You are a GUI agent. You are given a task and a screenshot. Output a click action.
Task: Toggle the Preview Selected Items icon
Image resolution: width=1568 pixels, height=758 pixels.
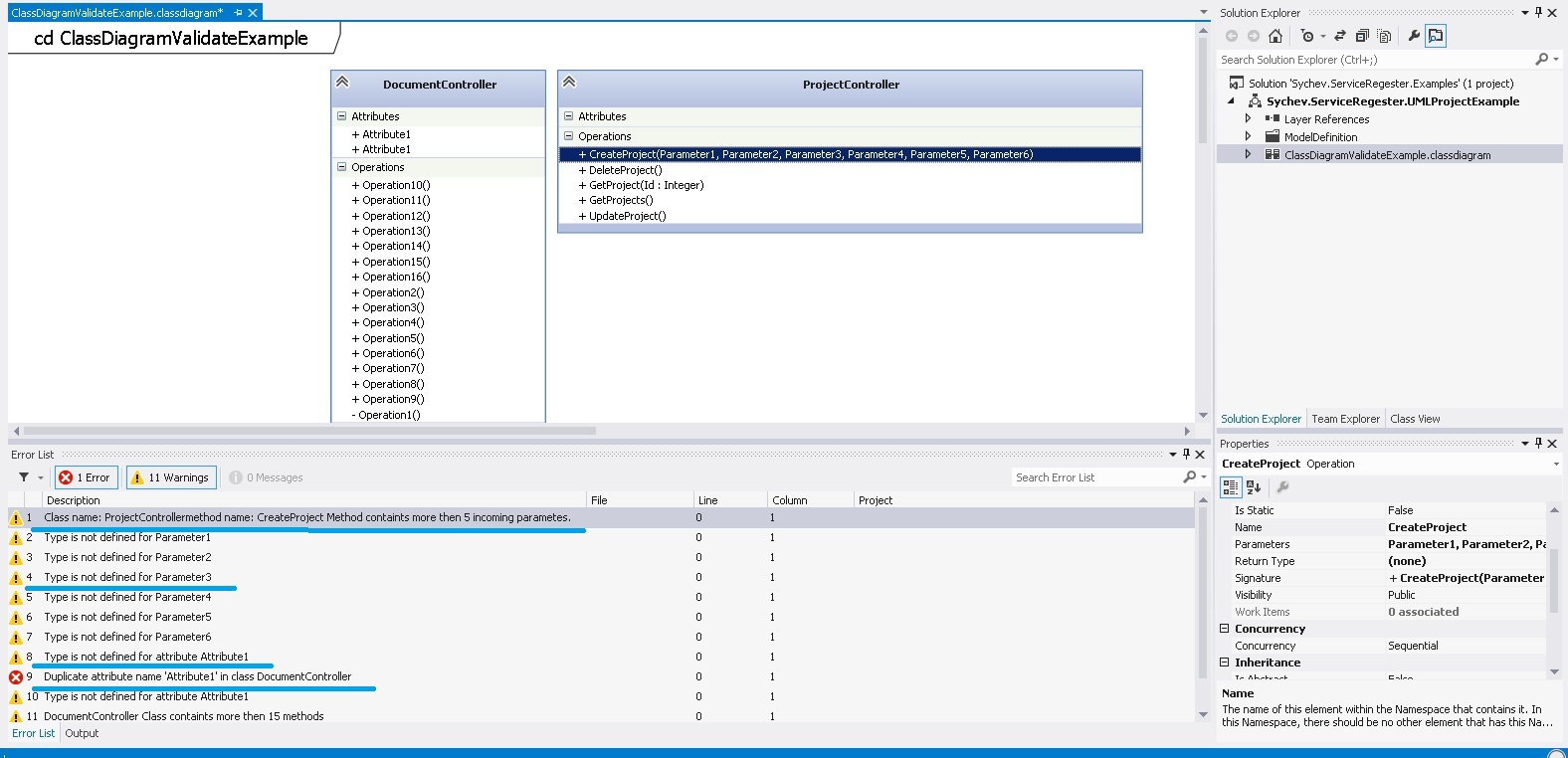point(1436,36)
